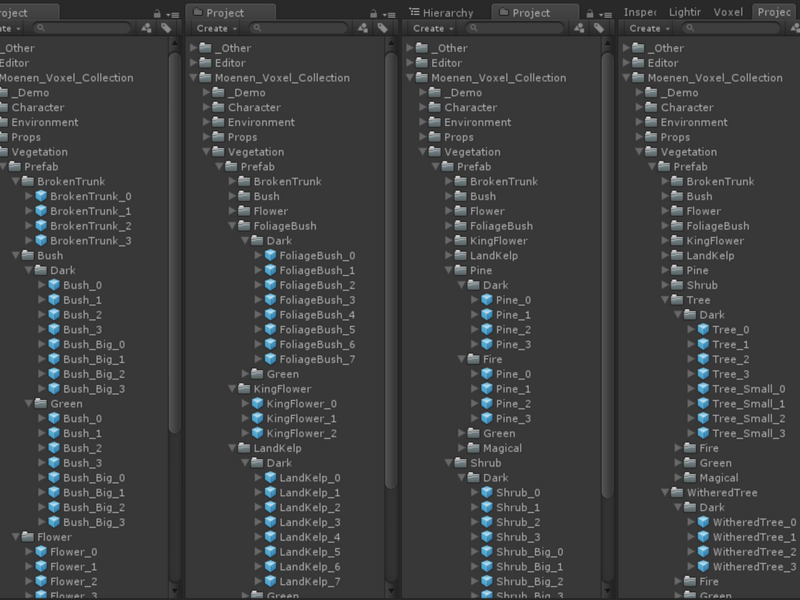Click the vertical scrollbar of the Hierarchy panel
Image resolution: width=800 pixels, height=600 pixels.
[x=608, y=276]
